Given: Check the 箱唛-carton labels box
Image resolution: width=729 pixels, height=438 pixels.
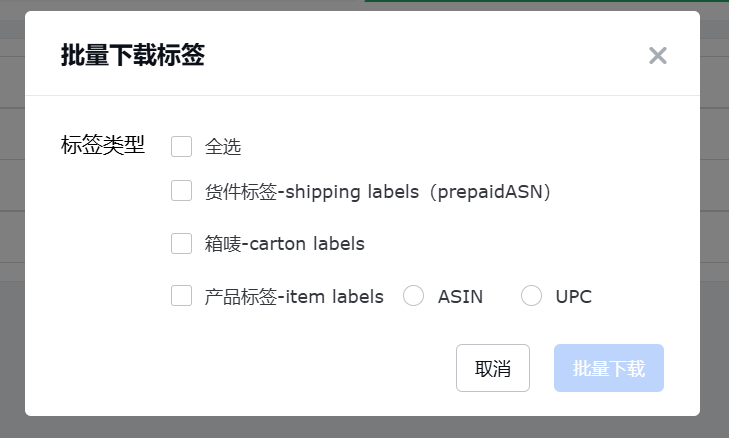Looking at the screenshot, I should pos(181,243).
